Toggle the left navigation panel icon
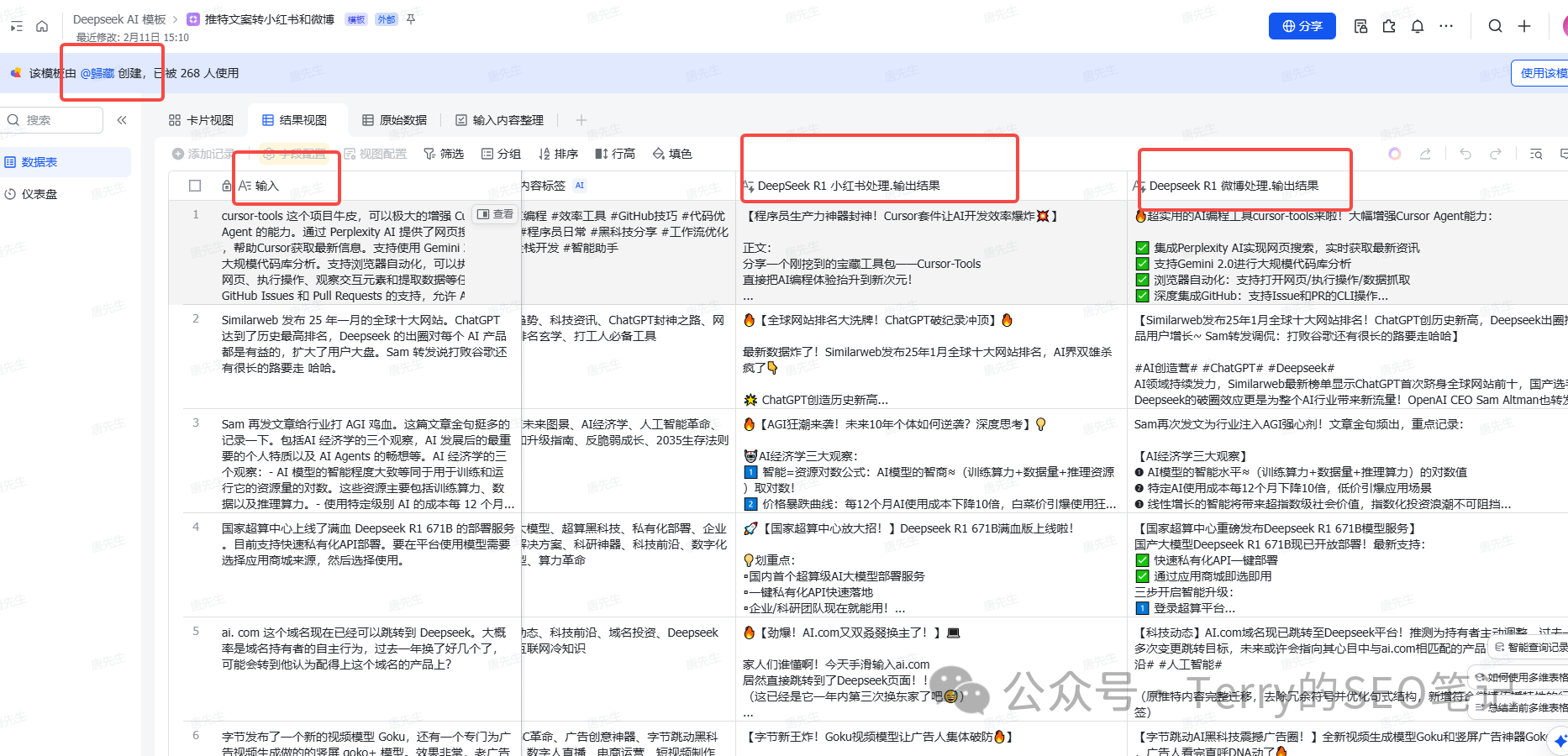The image size is (1568, 756). coord(16,27)
